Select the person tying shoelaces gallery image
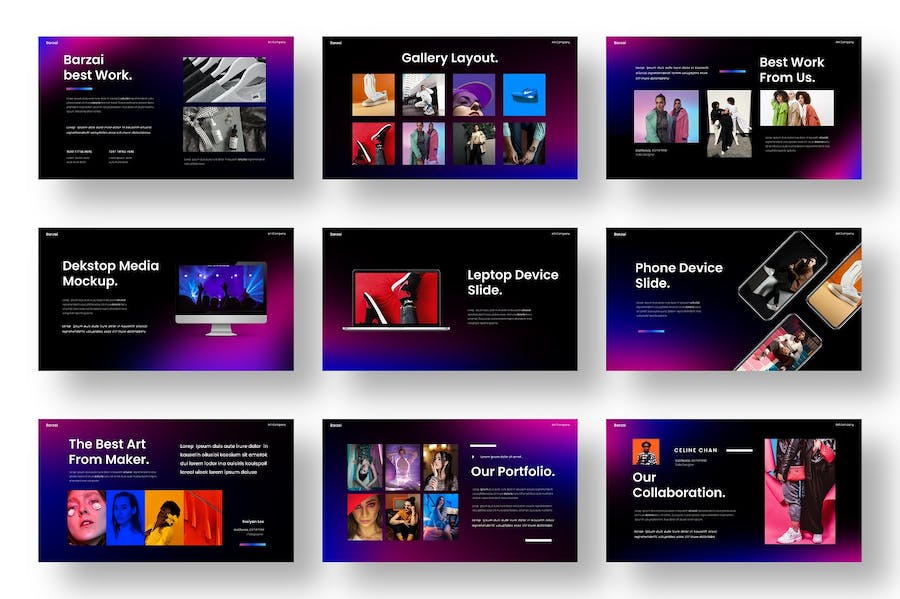Viewport: 900px width, 599px height. coord(524,143)
